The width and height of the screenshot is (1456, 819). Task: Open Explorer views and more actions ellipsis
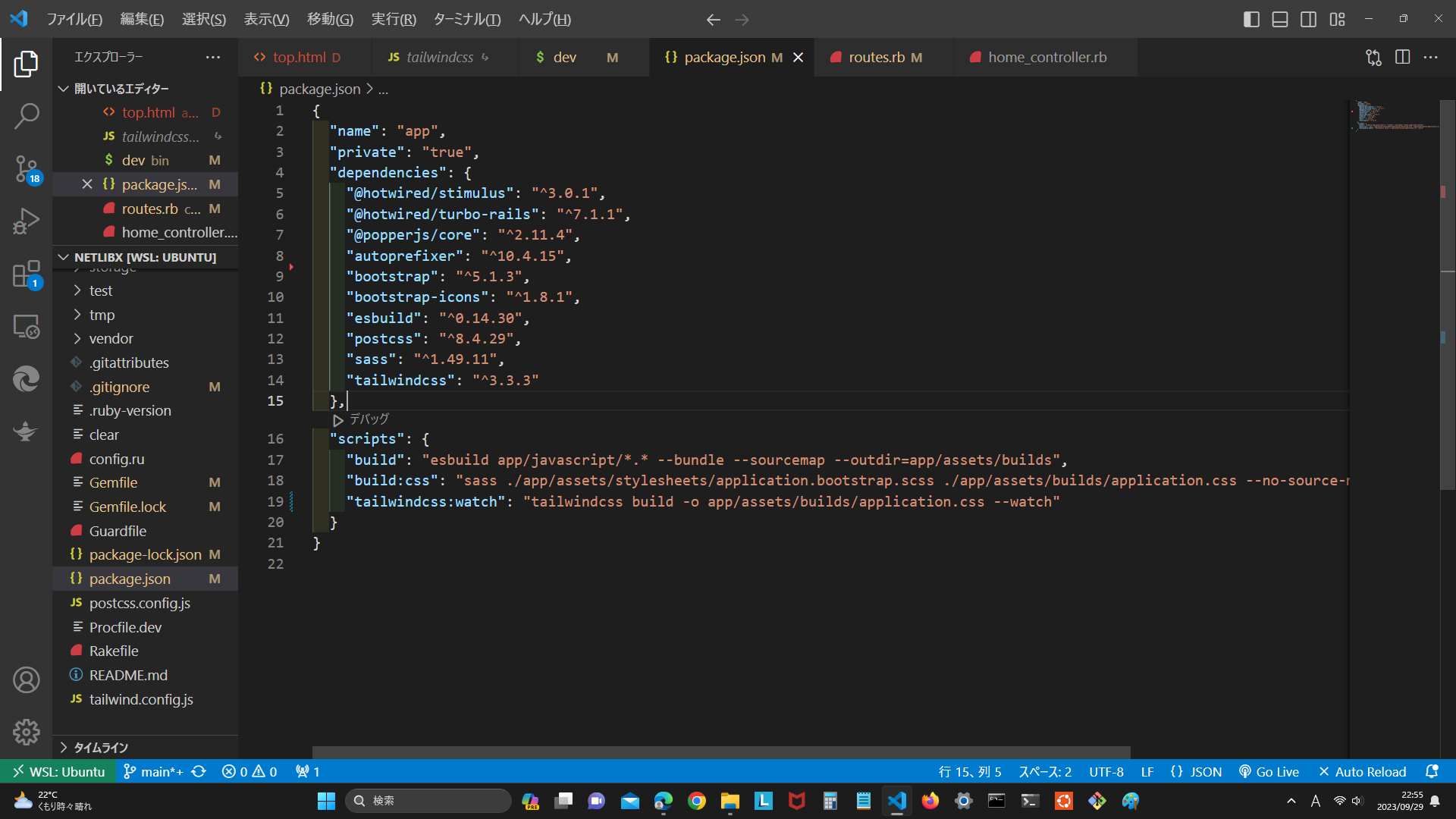click(213, 58)
